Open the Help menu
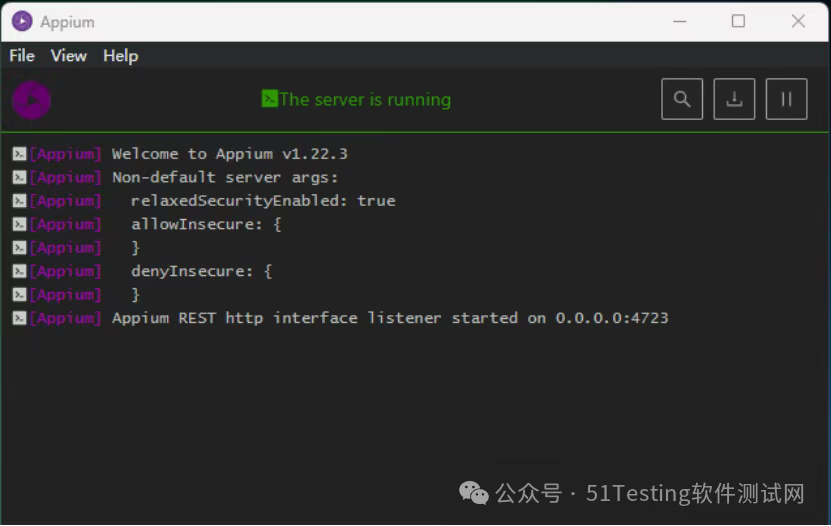831x526 pixels. 120,56
